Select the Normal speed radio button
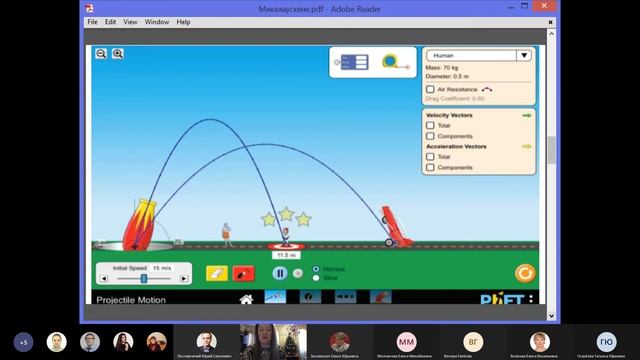This screenshot has width=640, height=360. [x=316, y=269]
